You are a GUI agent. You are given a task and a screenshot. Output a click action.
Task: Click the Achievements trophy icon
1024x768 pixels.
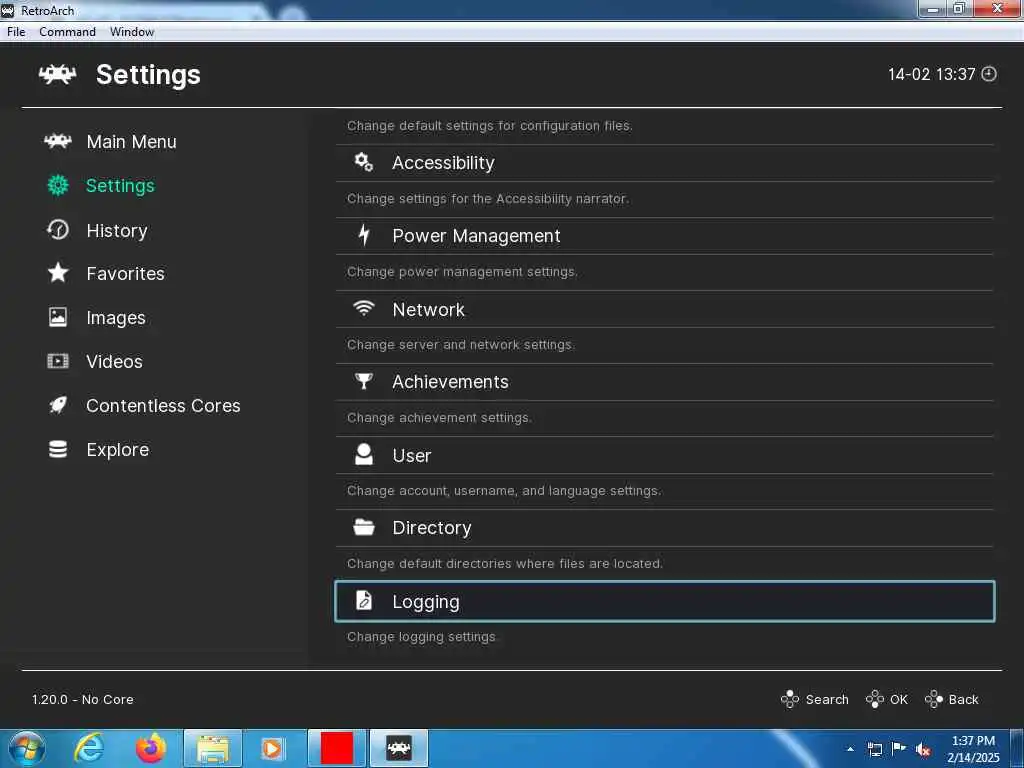(364, 381)
